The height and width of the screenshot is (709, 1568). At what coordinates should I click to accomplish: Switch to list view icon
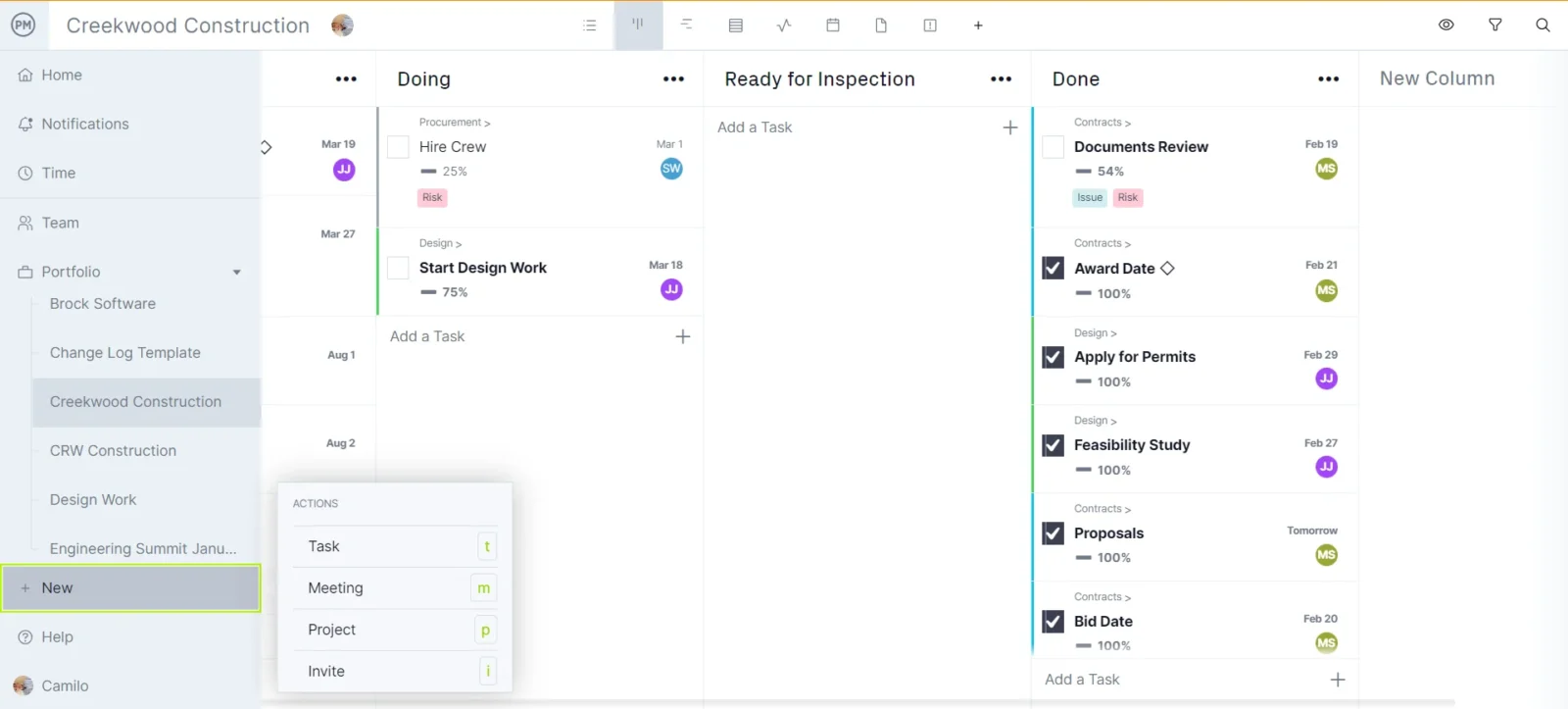[x=590, y=25]
